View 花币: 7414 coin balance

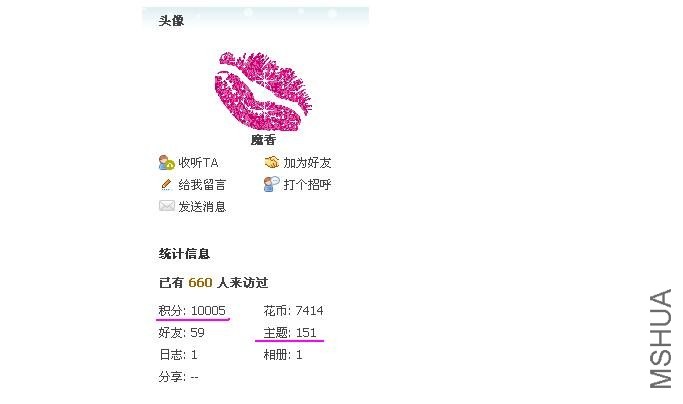[293, 311]
